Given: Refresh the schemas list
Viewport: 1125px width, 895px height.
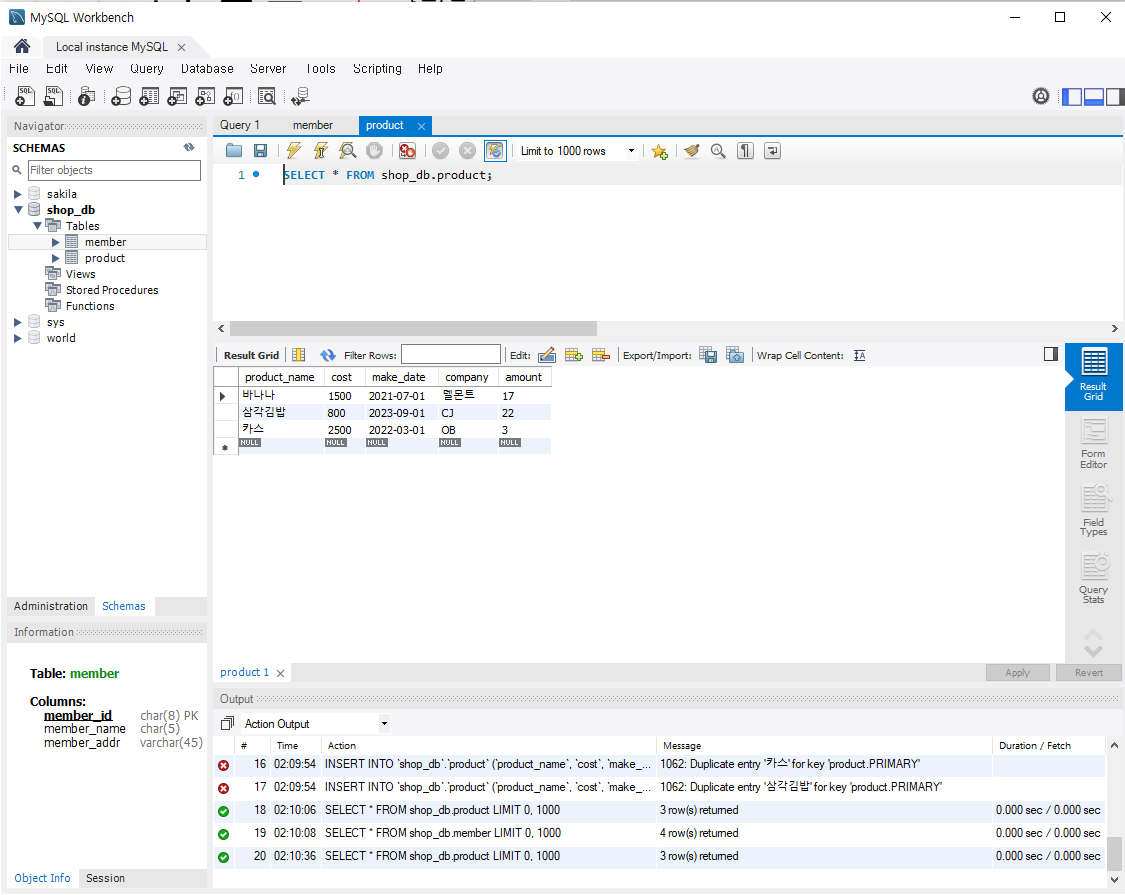Looking at the screenshot, I should pos(189,147).
